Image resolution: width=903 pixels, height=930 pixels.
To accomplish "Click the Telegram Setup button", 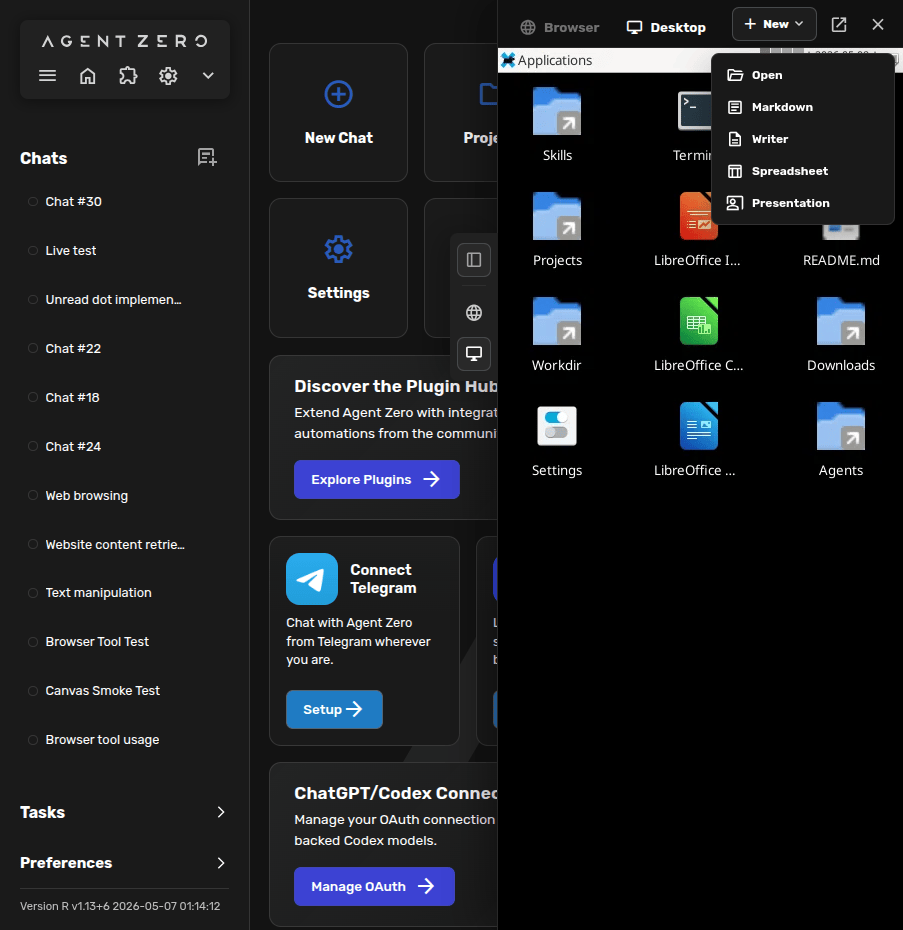I will pos(334,709).
